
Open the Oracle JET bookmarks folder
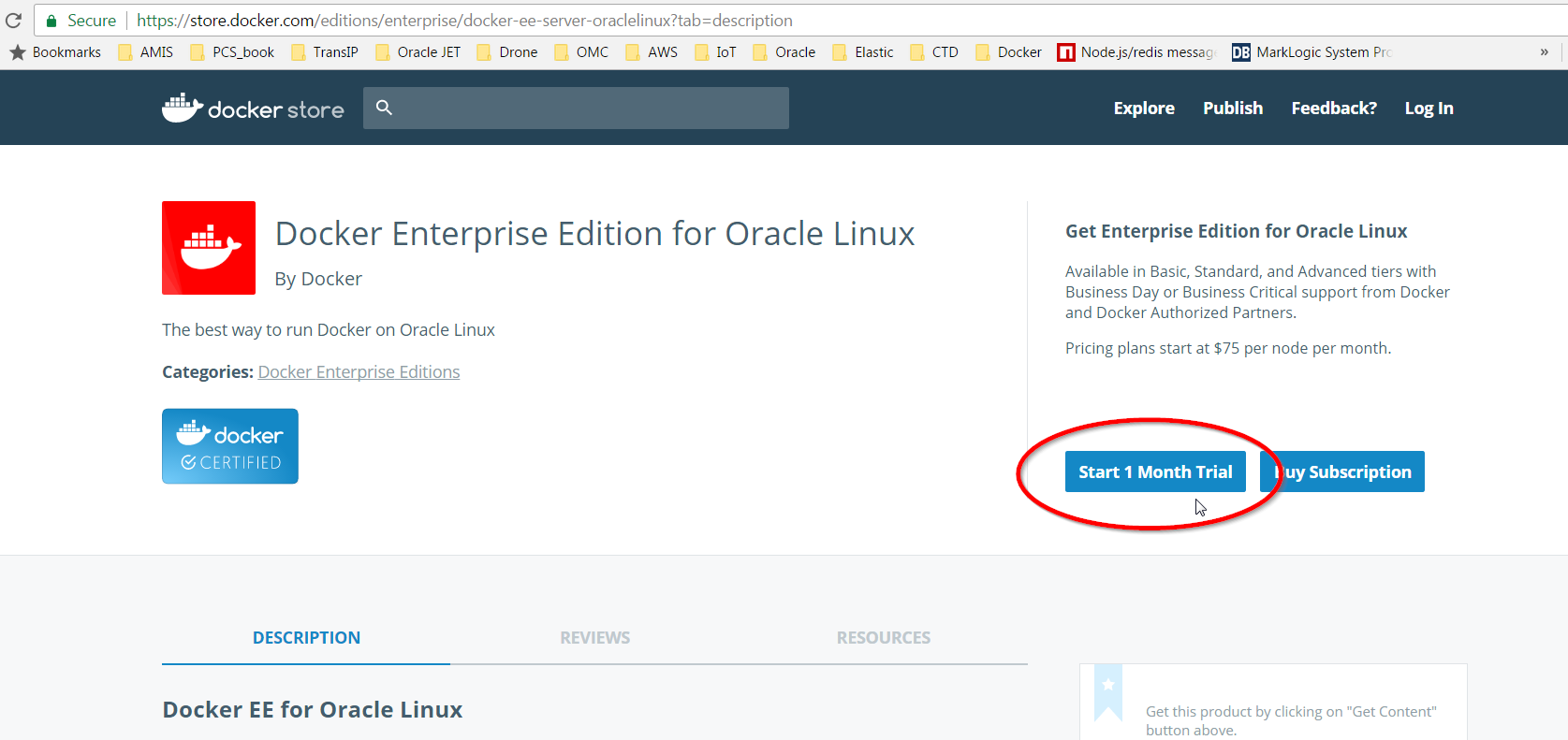point(418,52)
